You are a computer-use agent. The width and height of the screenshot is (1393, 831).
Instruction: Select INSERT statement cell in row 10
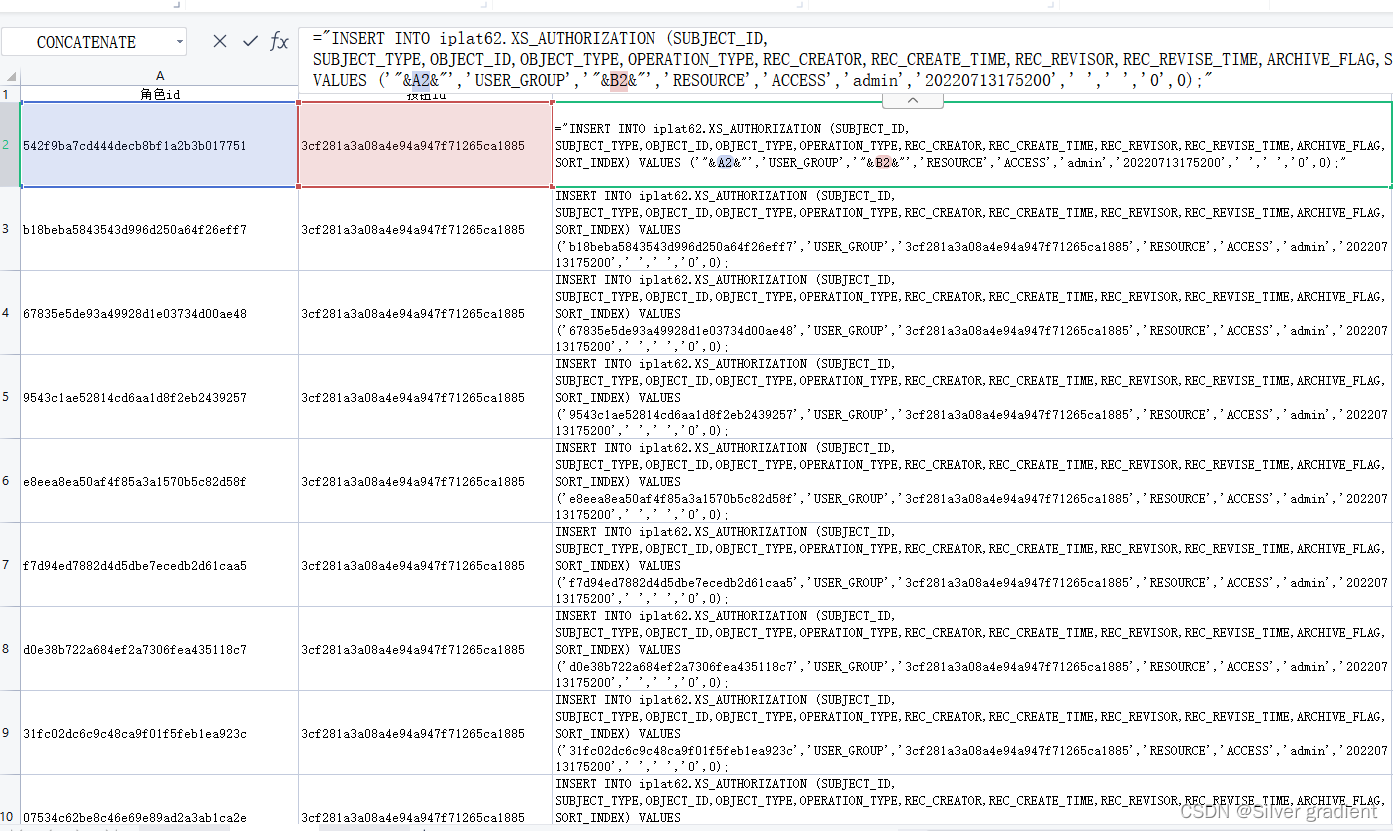(972, 801)
